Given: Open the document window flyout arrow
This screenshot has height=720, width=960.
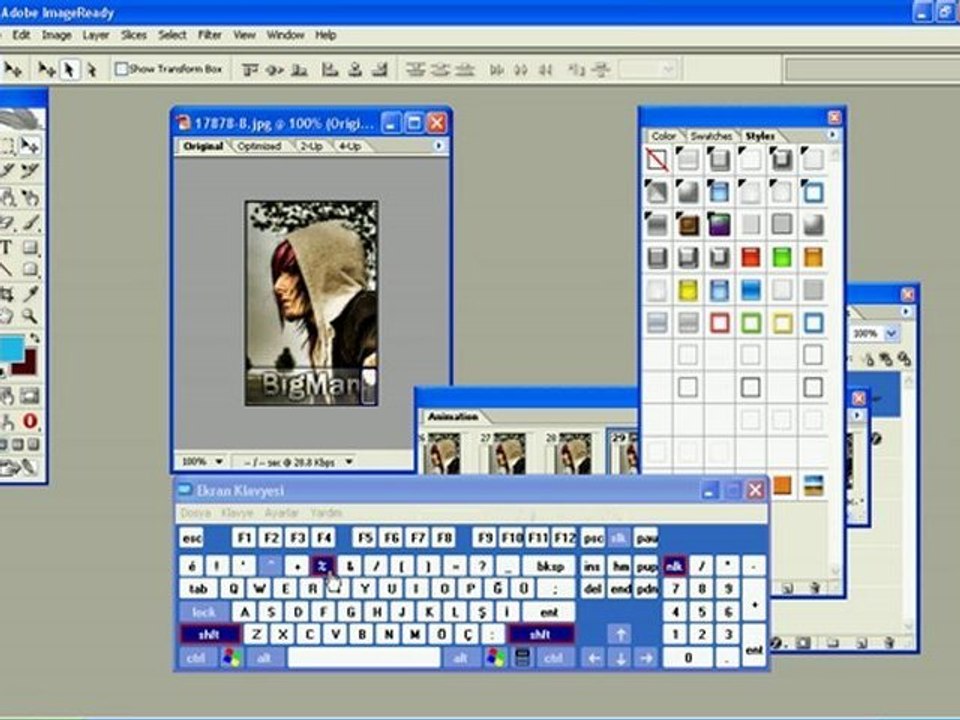Looking at the screenshot, I should [438, 146].
